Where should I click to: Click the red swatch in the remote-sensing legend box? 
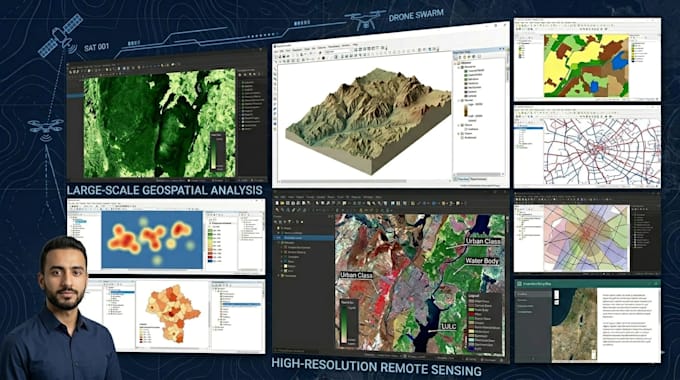coord(472,314)
